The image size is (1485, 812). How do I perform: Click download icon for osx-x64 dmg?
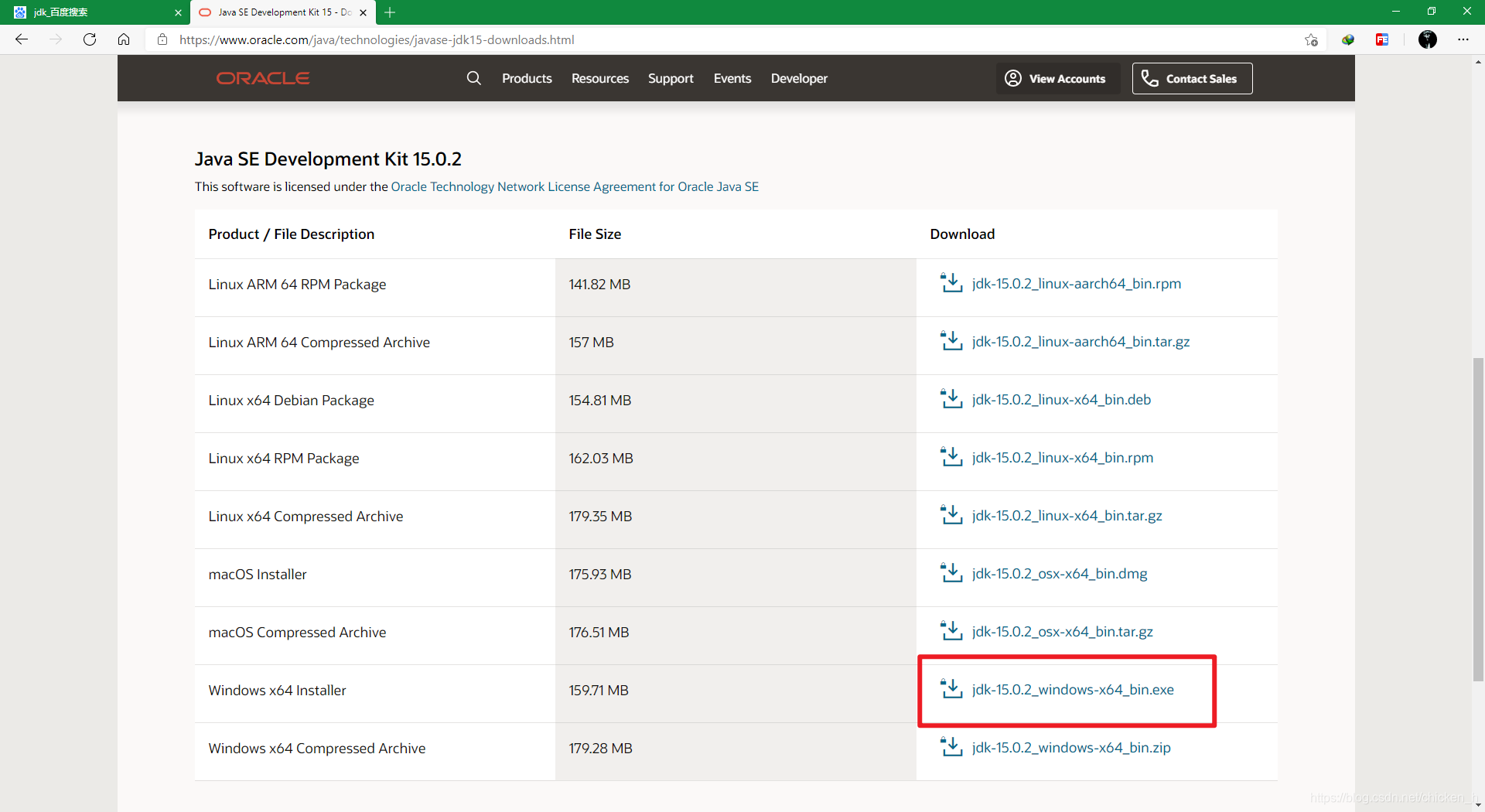951,573
